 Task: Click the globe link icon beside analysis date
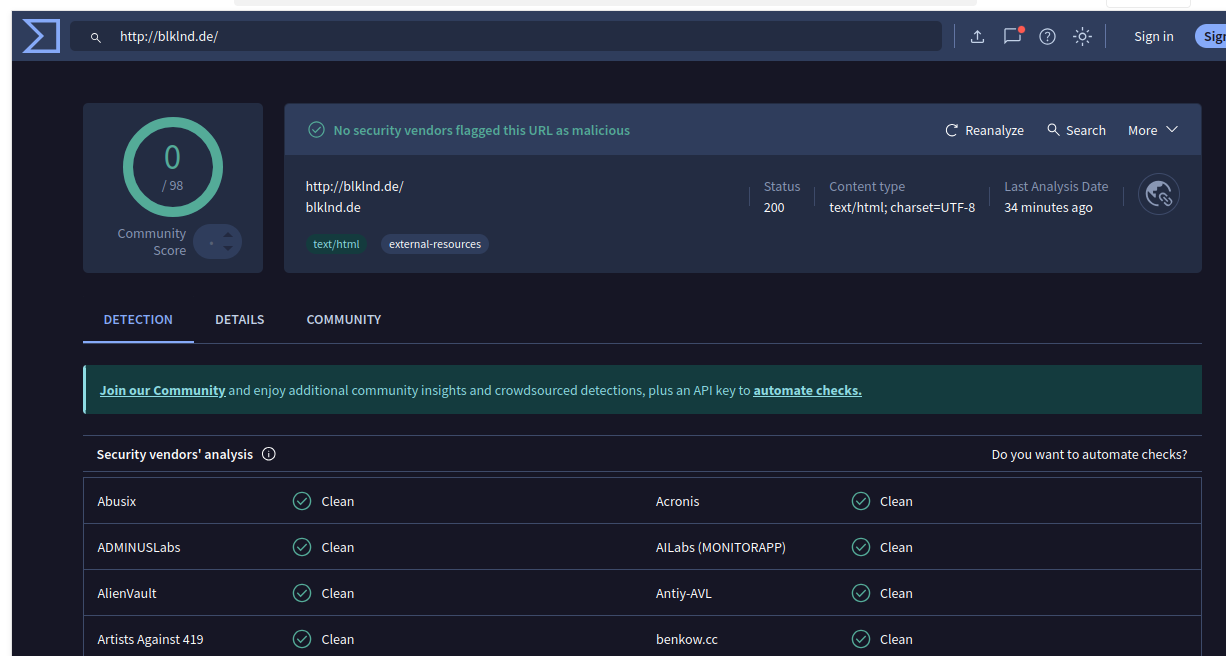[1159, 194]
